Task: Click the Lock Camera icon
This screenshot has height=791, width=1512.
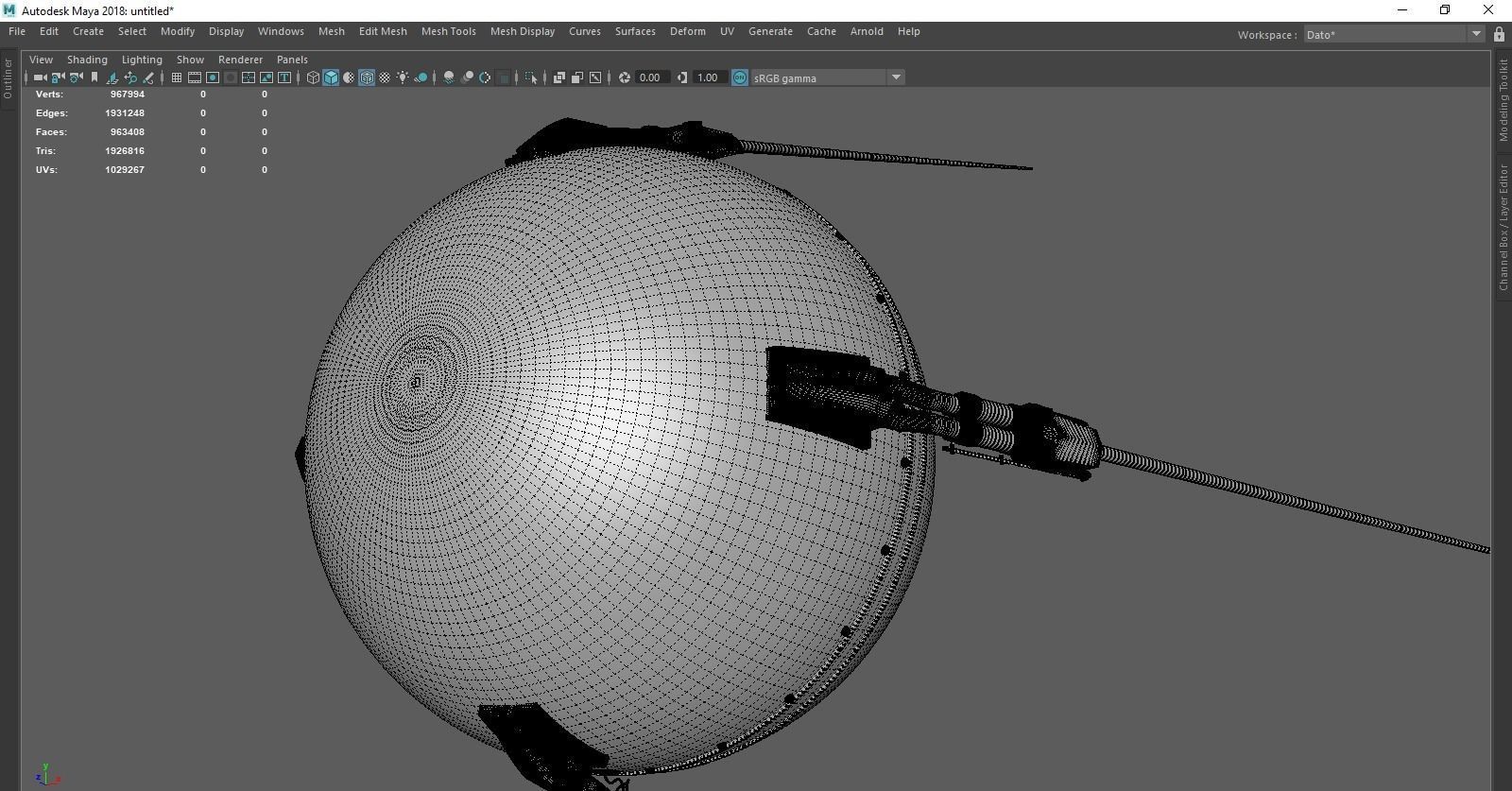Action: click(x=58, y=77)
